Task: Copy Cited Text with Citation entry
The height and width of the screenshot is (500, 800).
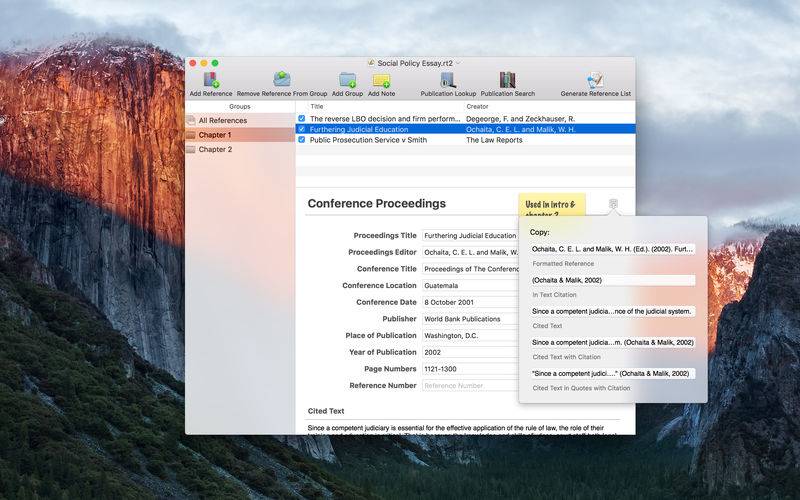Action: pyautogui.click(x=612, y=342)
